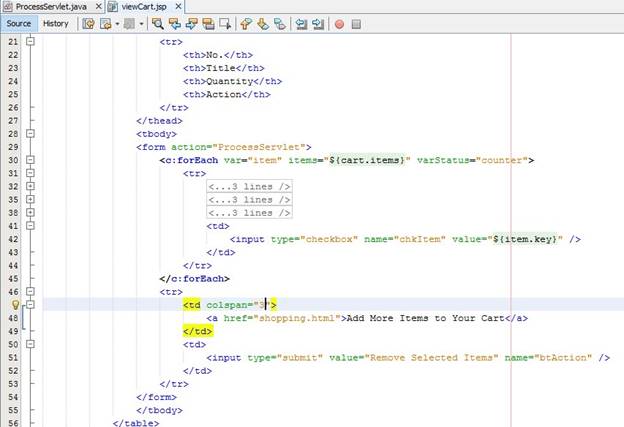This screenshot has height=427, width=624.
Task: Expand the folded block at line 35
Action: [x=30, y=199]
